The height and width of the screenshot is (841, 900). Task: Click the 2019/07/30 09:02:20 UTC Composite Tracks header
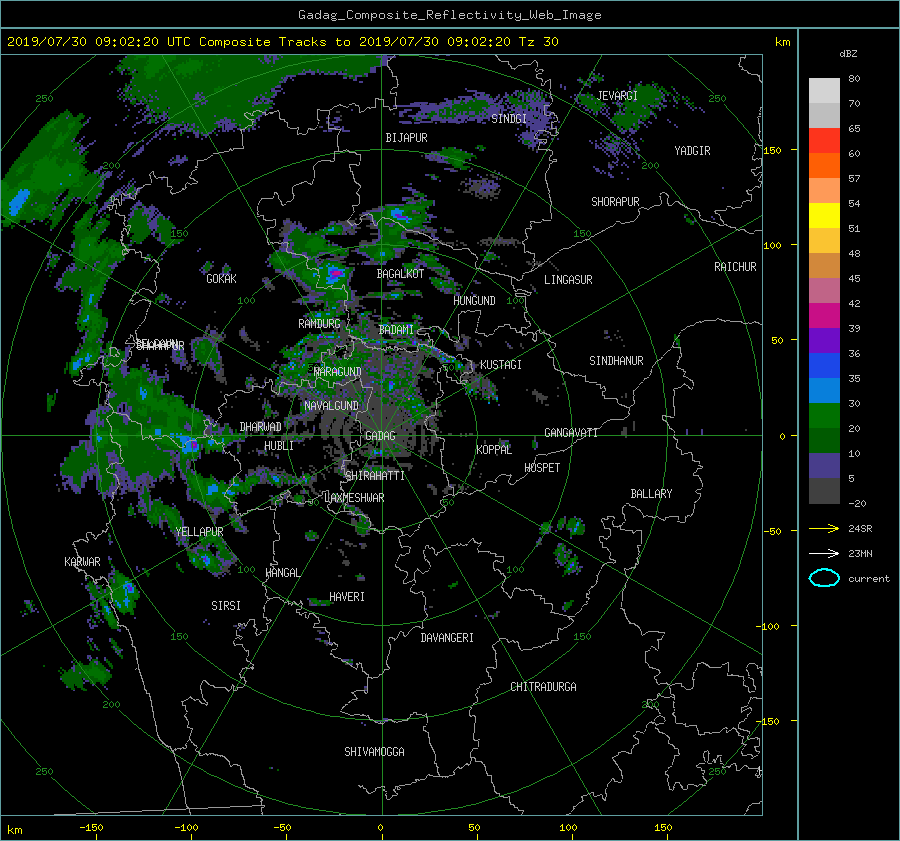(282, 41)
